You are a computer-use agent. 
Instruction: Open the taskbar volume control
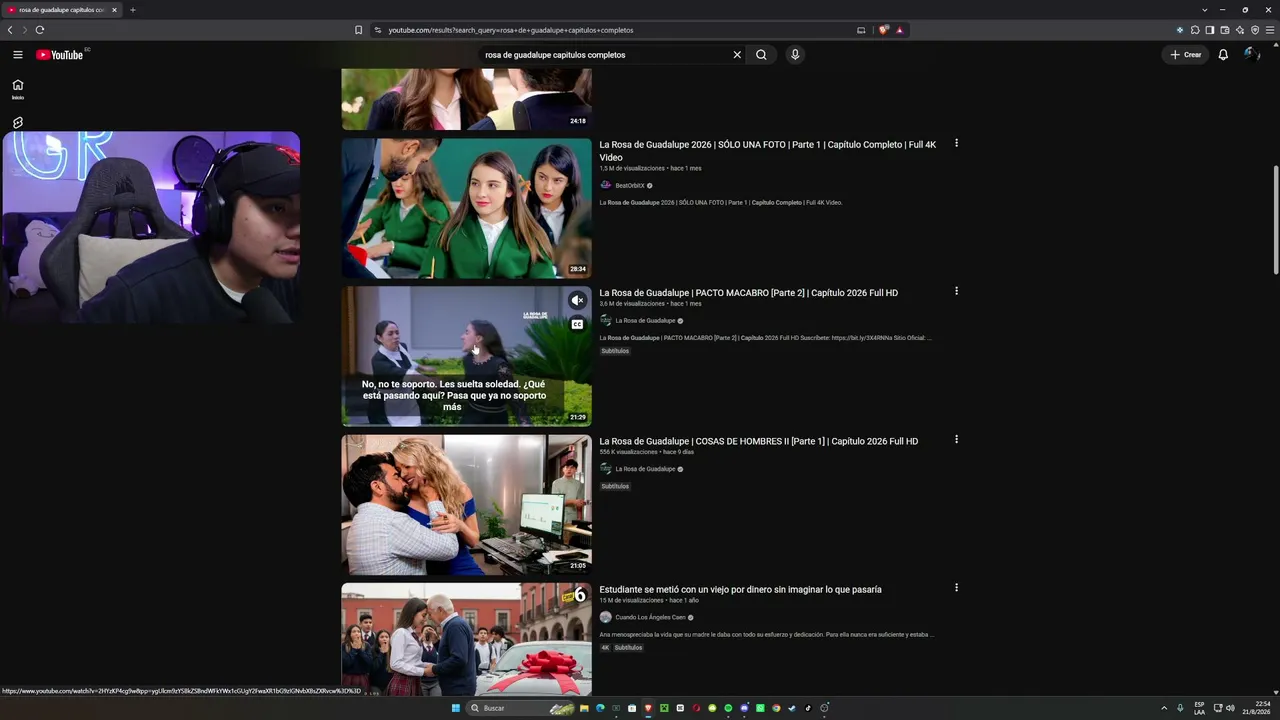(1230, 708)
